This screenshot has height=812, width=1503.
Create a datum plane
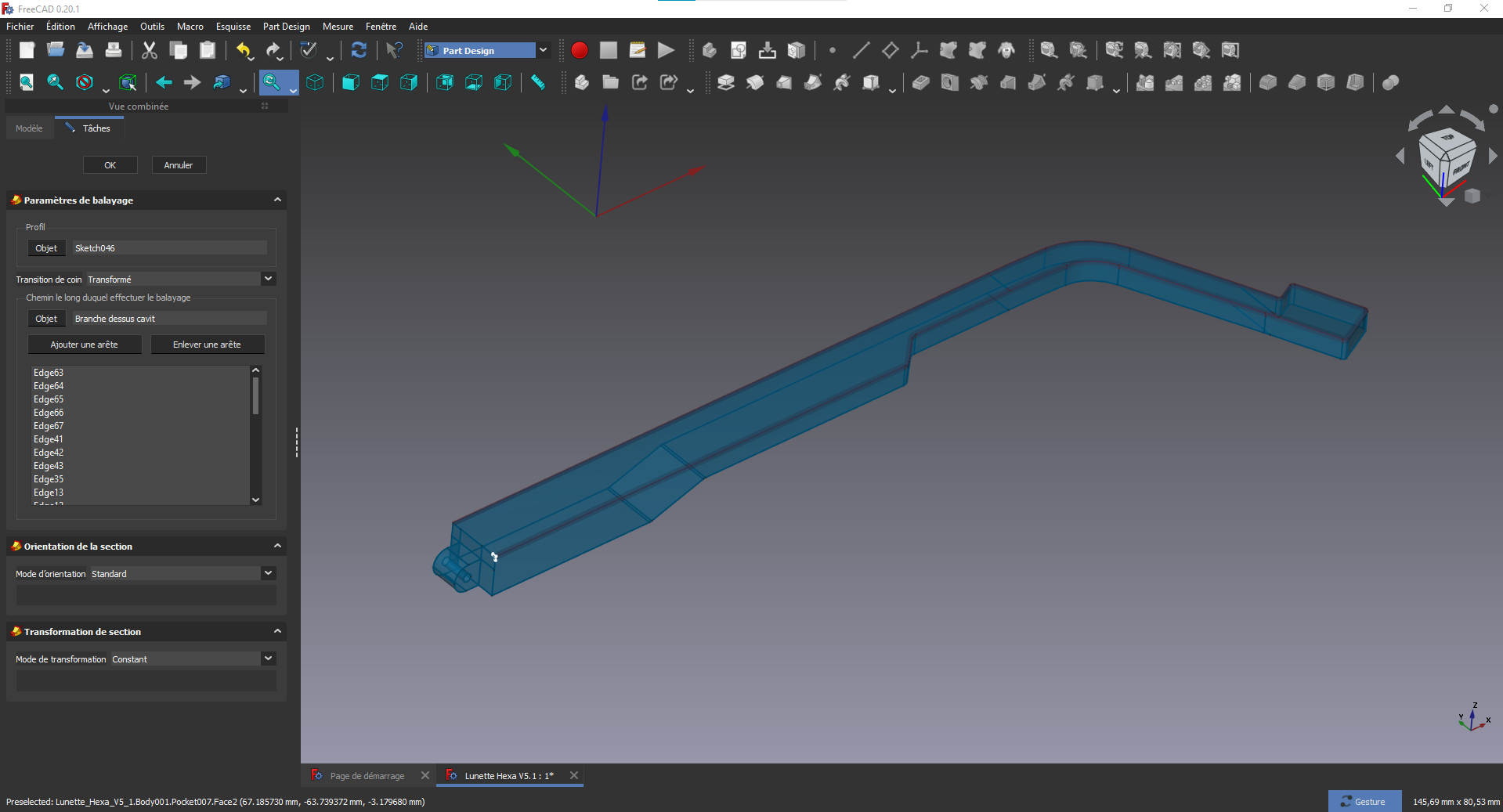(890, 50)
